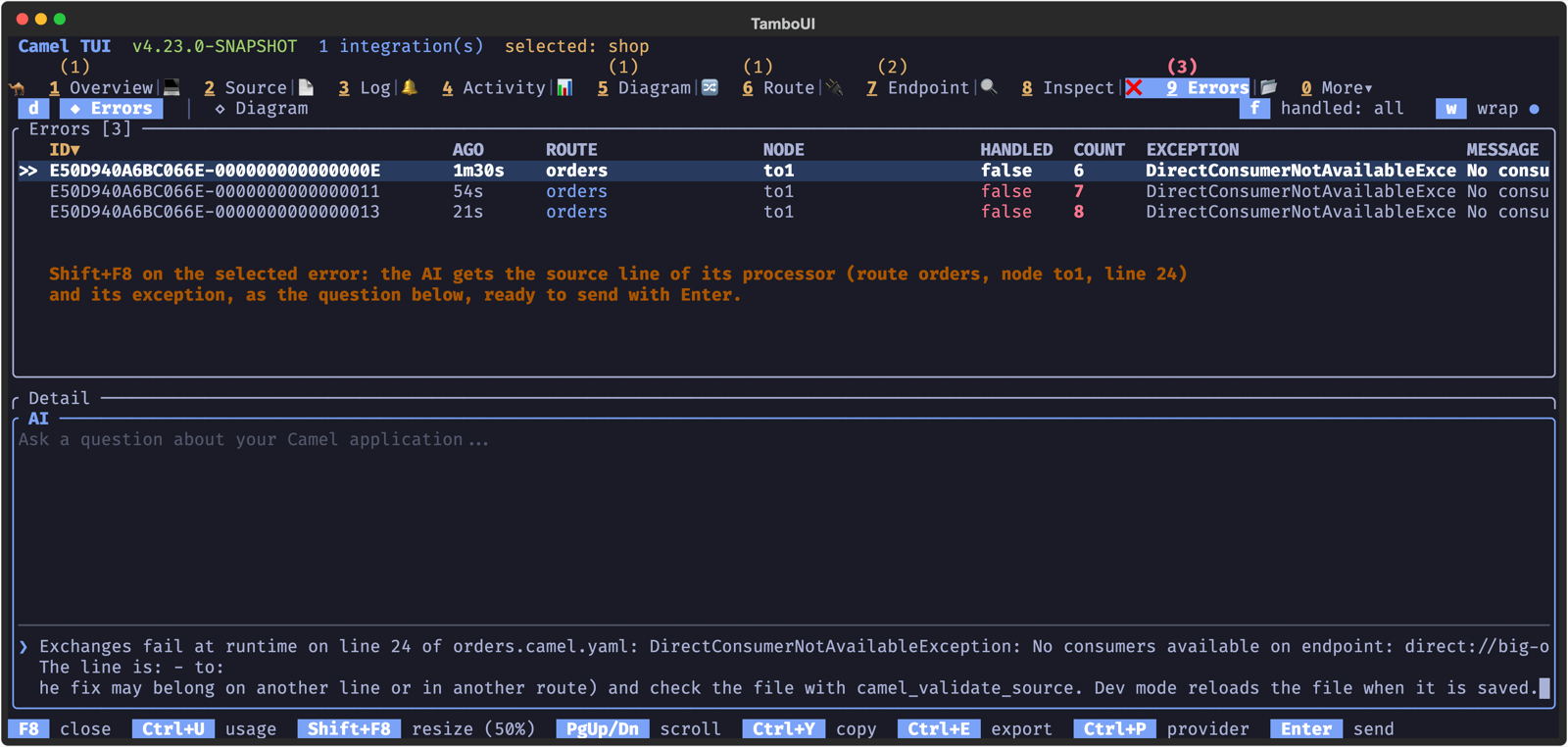Screen dimensions: 1568x747
Task: Click the Ctrl+U key badge
Action: coord(173,729)
